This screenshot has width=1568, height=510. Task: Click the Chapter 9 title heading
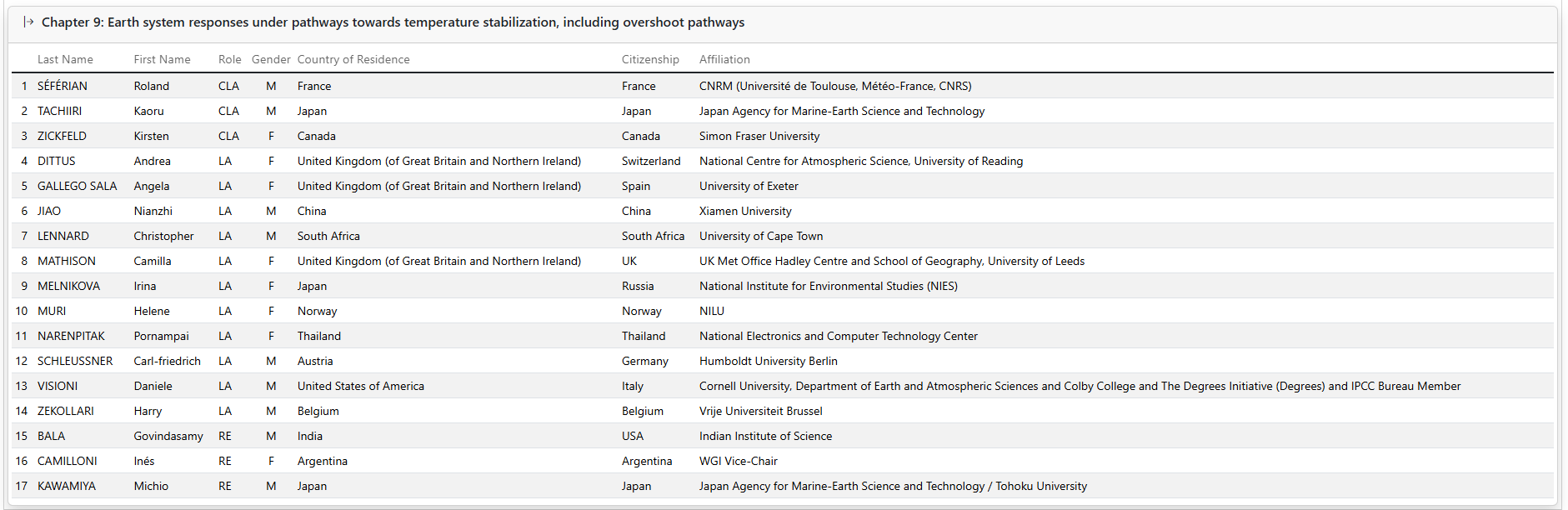coord(393,22)
